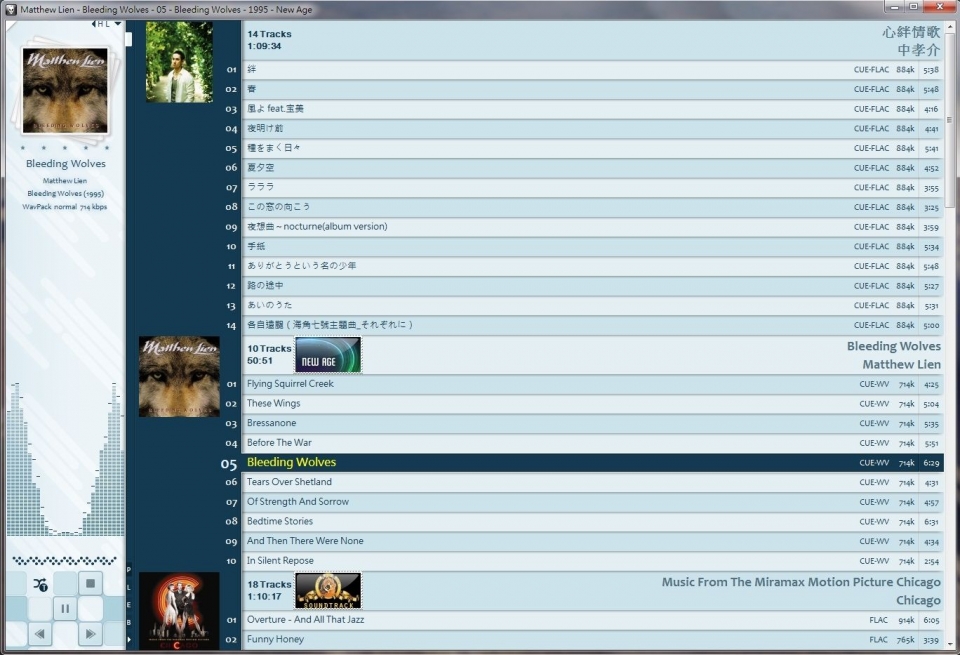Click the shuffle playback mode icon
This screenshot has height=655, width=960.
click(x=40, y=585)
